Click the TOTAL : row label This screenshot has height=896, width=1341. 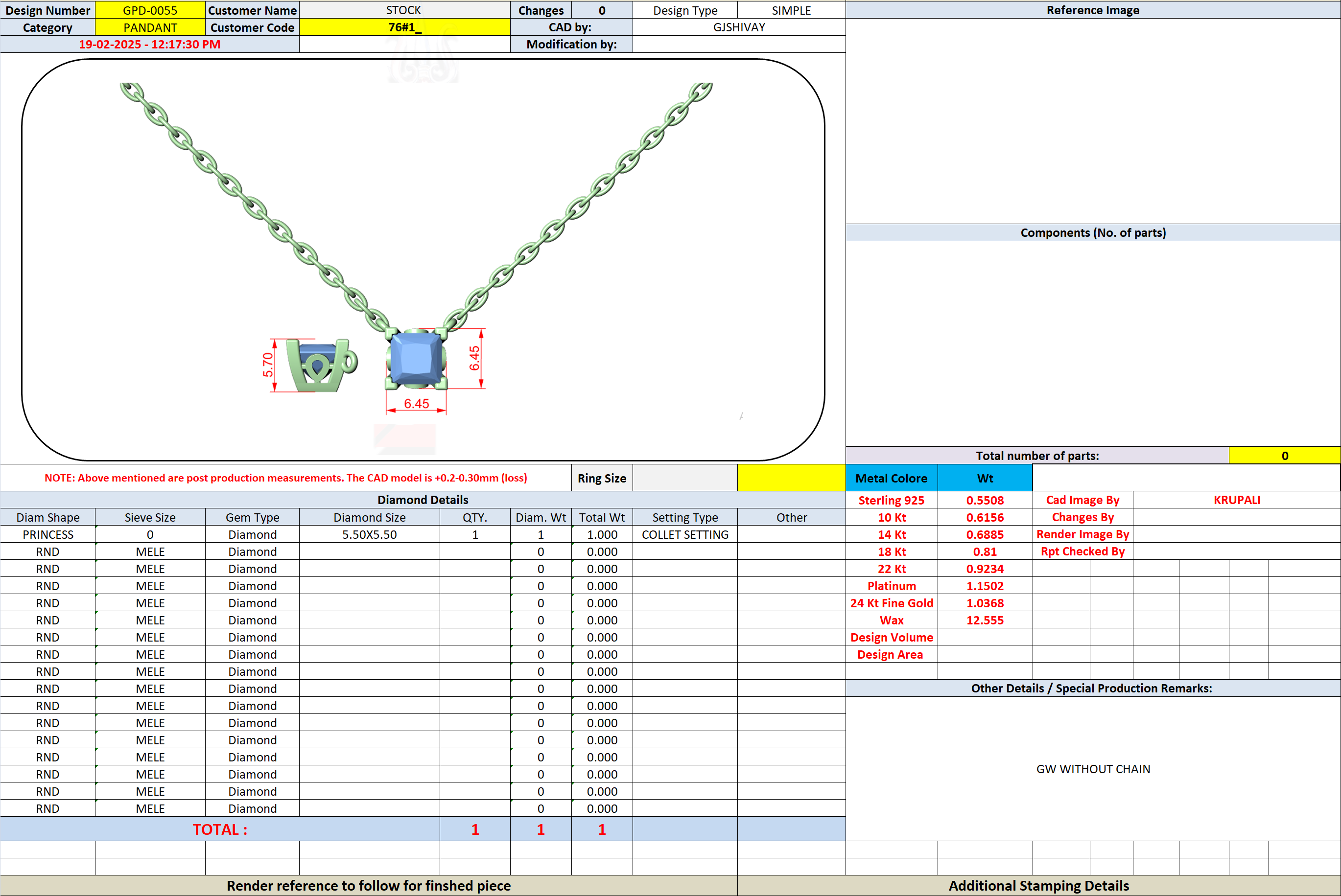pos(220,829)
